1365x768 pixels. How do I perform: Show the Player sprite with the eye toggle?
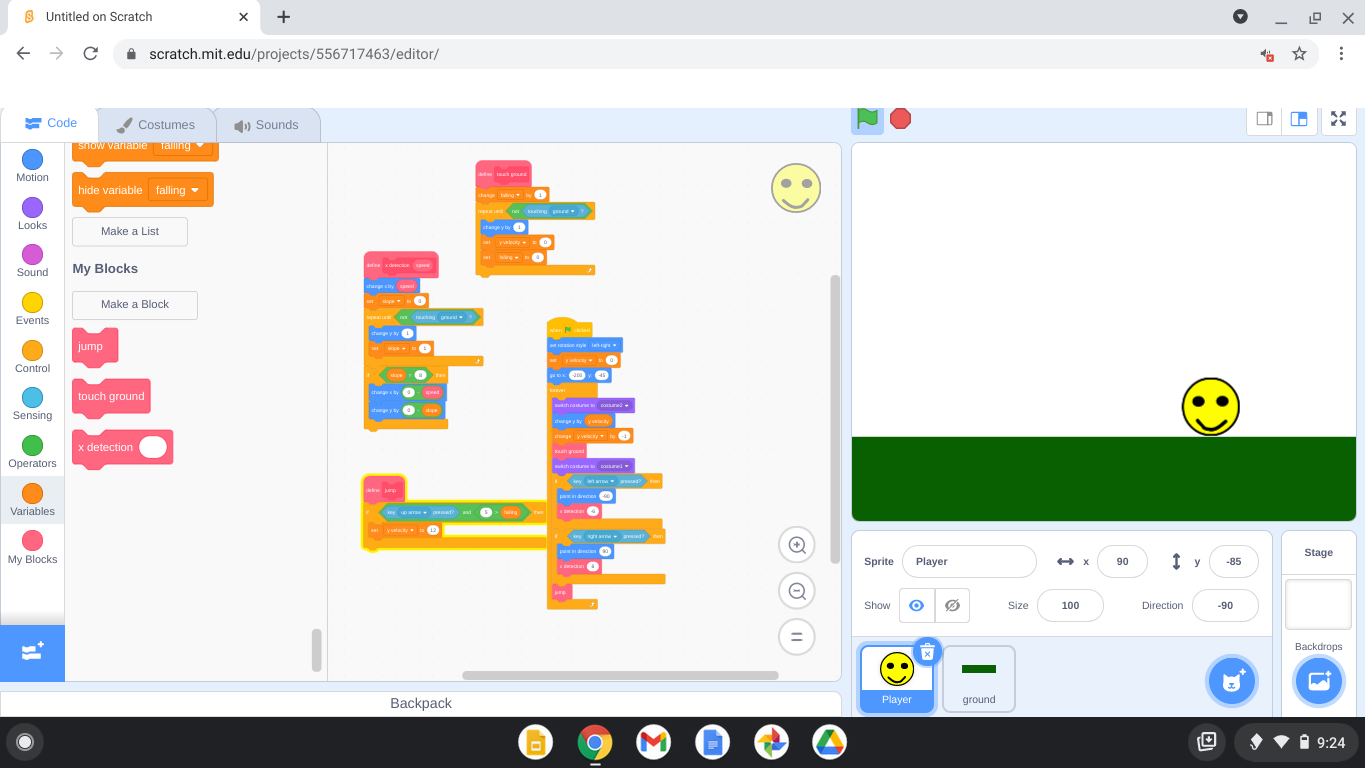916,605
